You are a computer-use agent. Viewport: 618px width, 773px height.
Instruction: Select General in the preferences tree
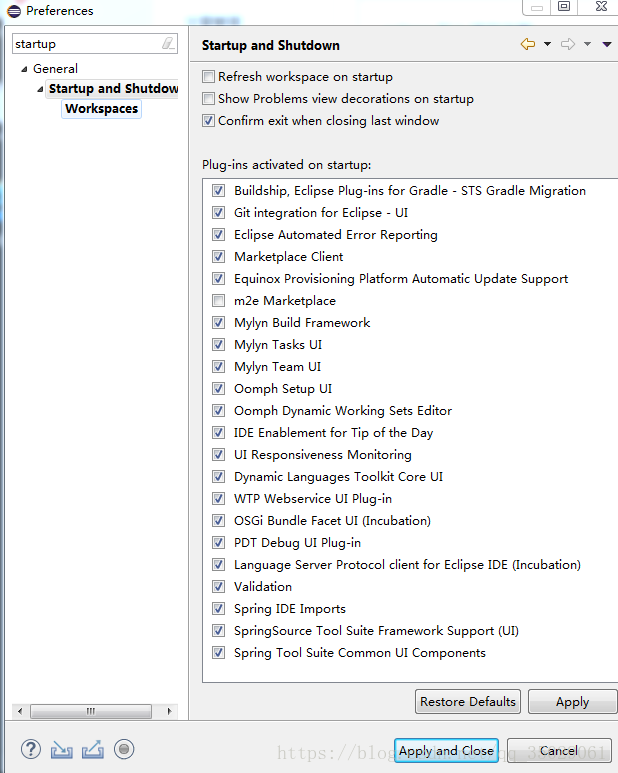pos(55,69)
